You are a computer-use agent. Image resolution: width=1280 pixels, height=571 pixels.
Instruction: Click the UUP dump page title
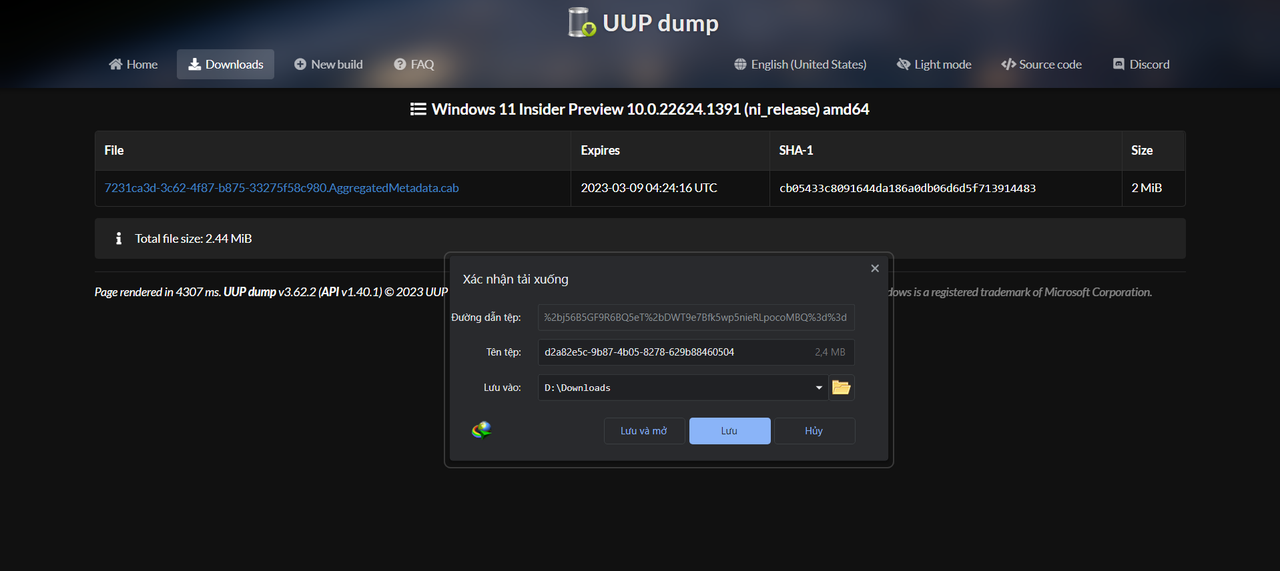pyautogui.click(x=660, y=23)
